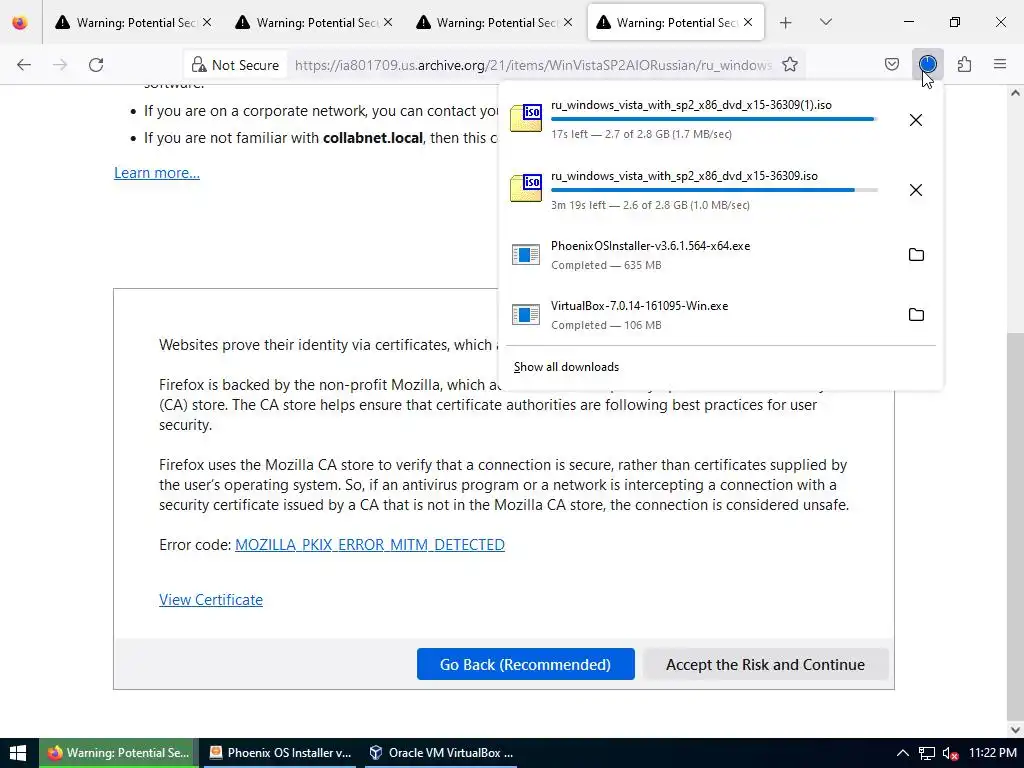Click the address bar URL field

coord(533,65)
